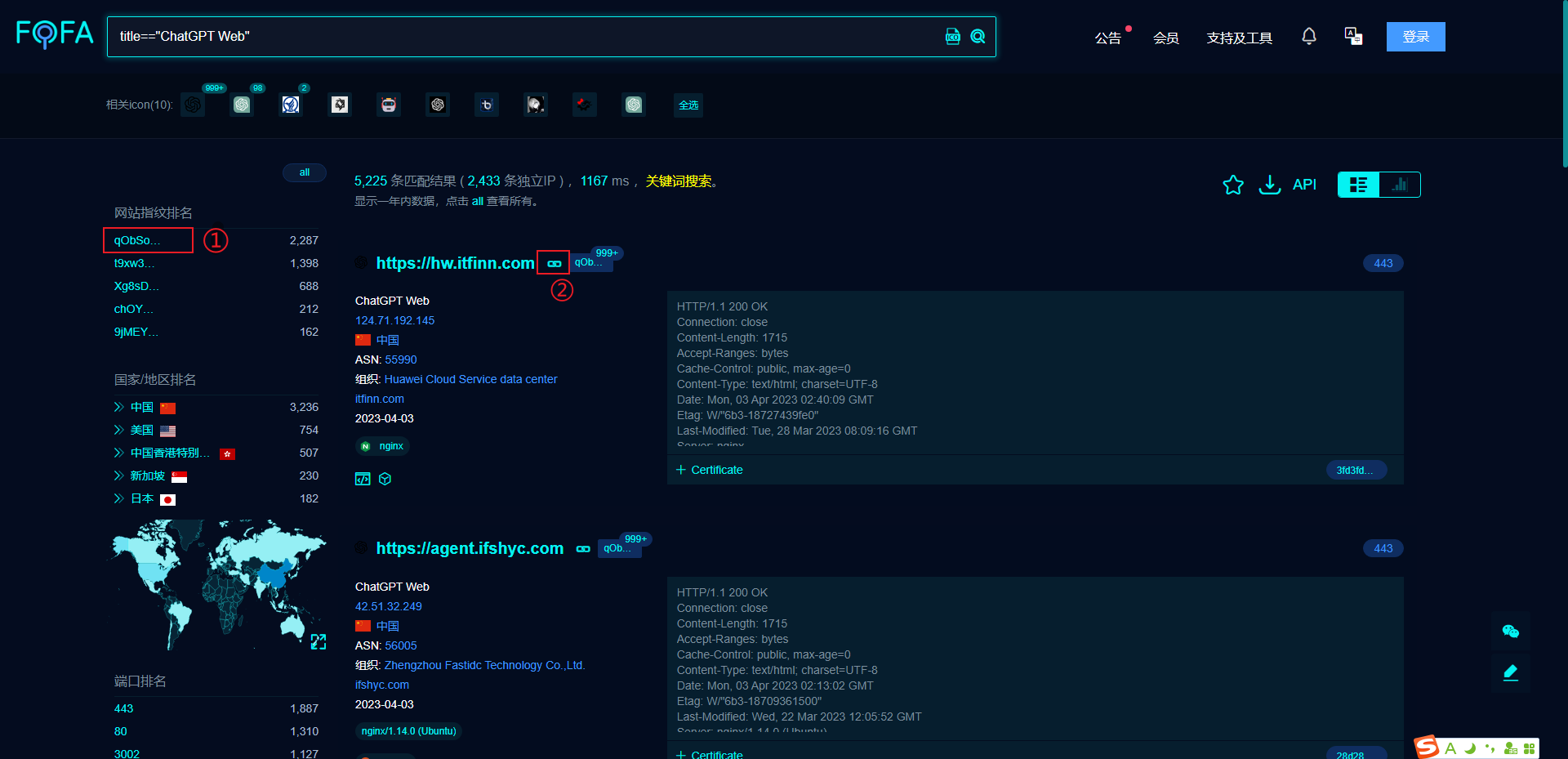Select the fifth related robot icon
Screen dimensions: 1568x759
[x=389, y=105]
